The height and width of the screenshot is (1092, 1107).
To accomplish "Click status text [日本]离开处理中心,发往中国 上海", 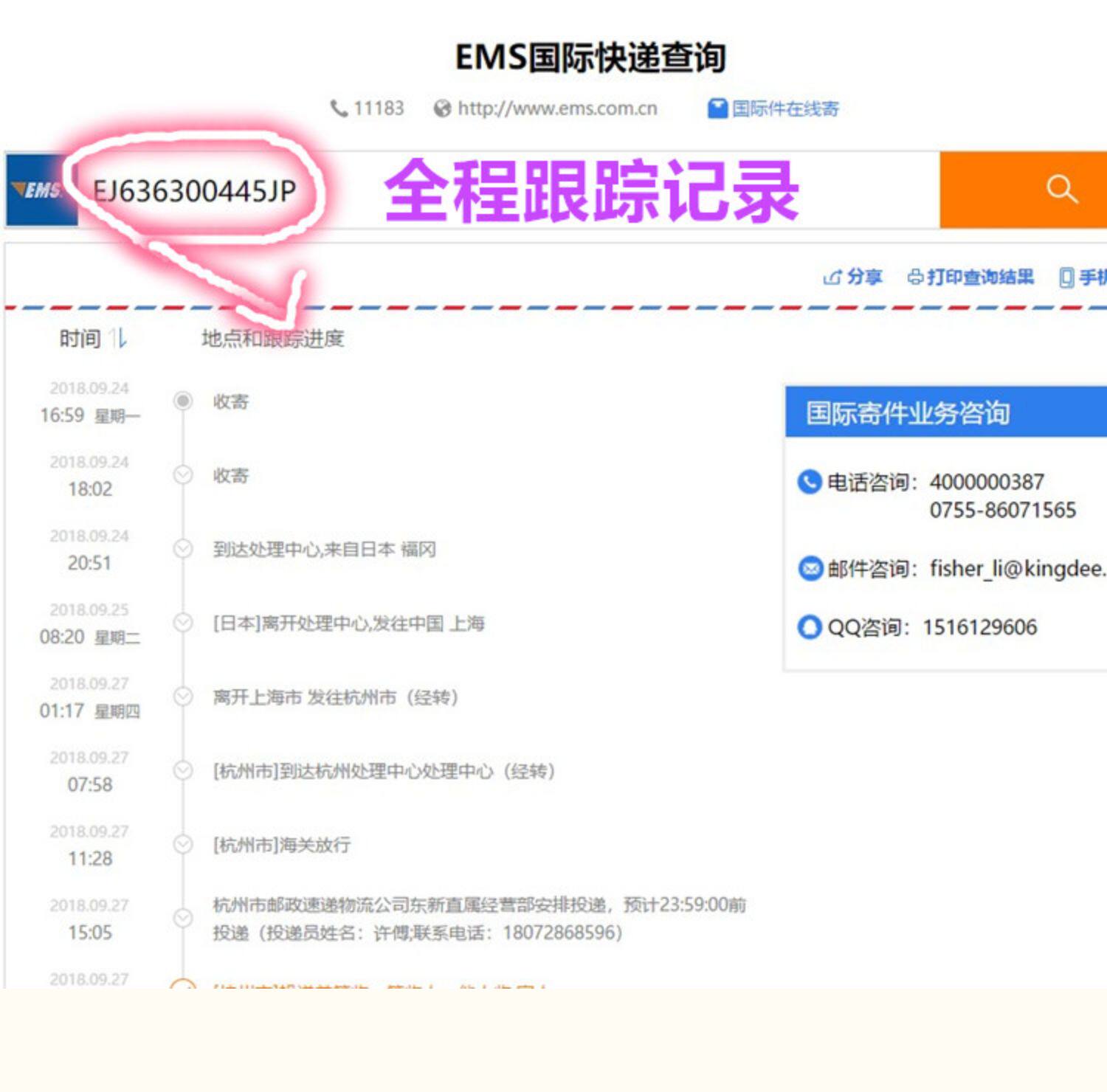I will [x=348, y=623].
